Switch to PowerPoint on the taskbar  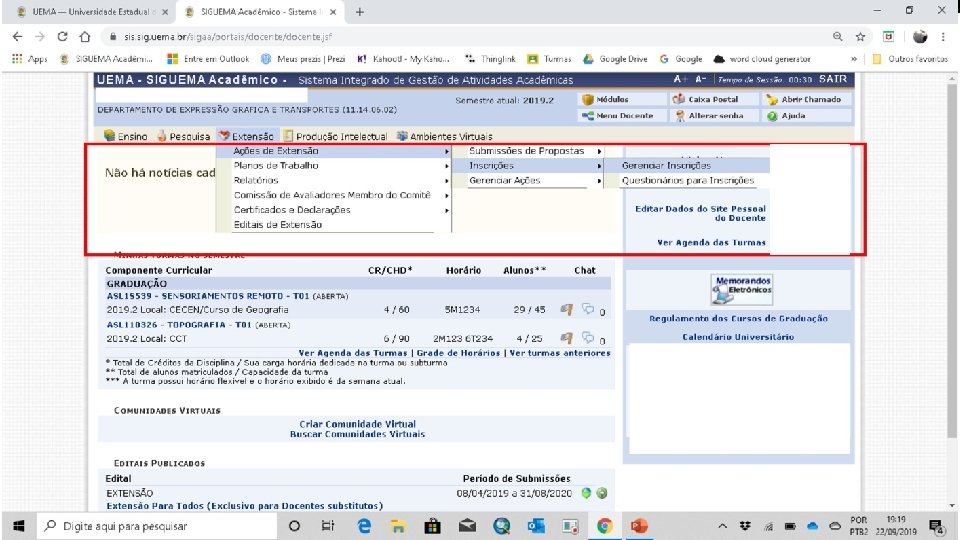pyautogui.click(x=639, y=526)
